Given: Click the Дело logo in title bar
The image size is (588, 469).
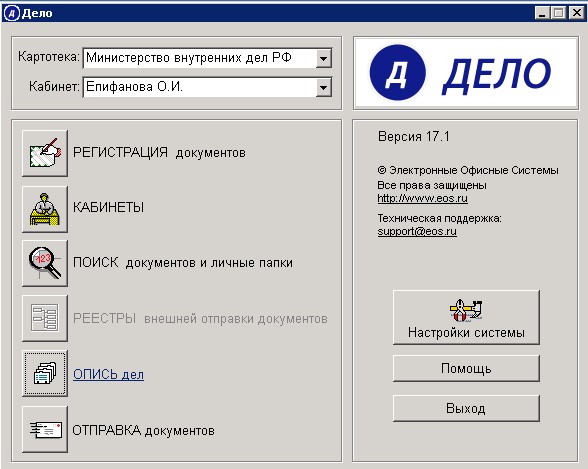Looking at the screenshot, I should [11, 13].
